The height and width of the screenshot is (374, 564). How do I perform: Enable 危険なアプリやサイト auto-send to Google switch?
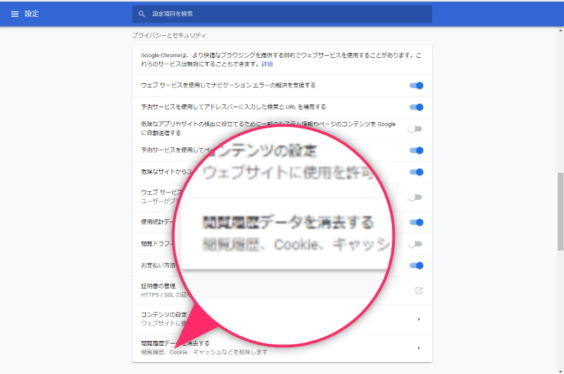[415, 129]
